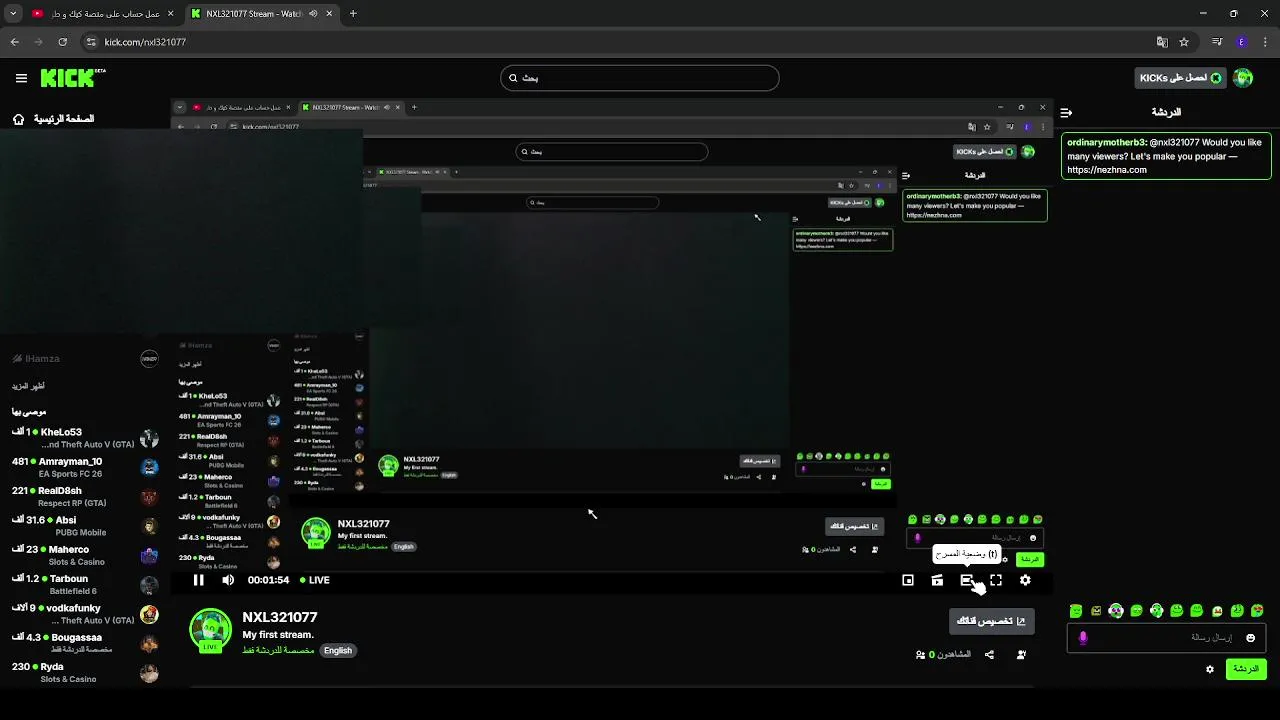Click the Get KICKs button
1280x720 pixels.
click(1181, 78)
